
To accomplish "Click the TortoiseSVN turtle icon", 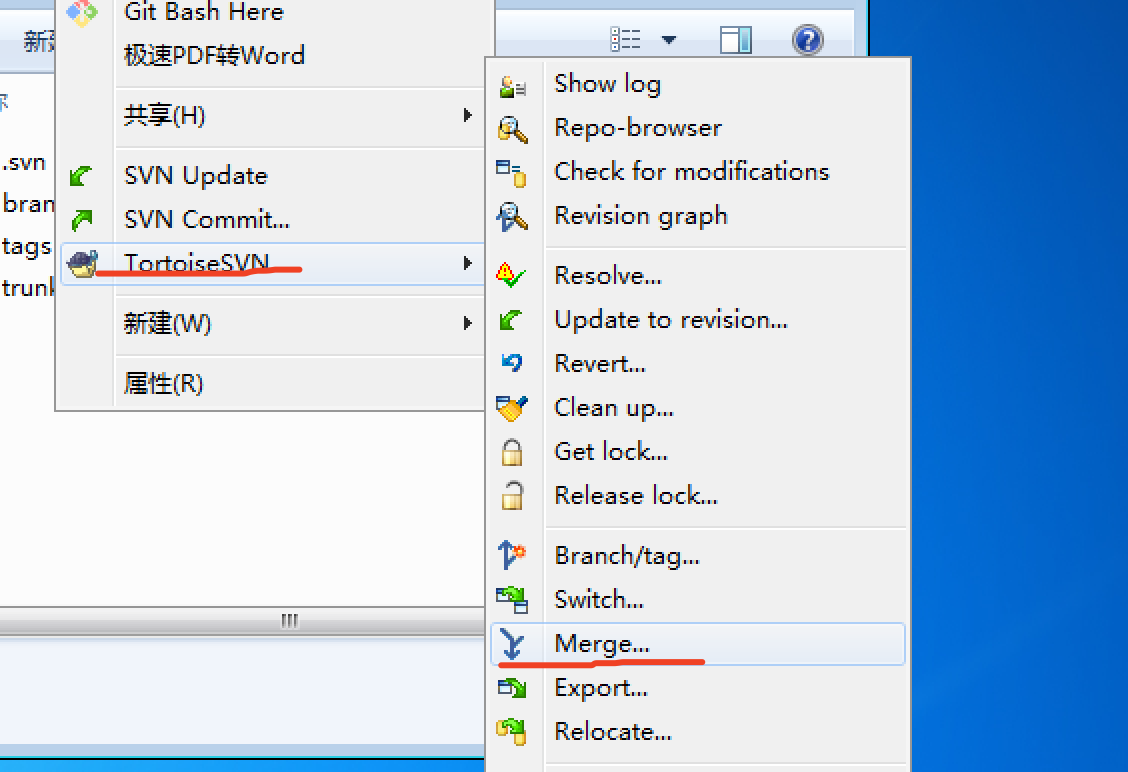I will [82, 264].
